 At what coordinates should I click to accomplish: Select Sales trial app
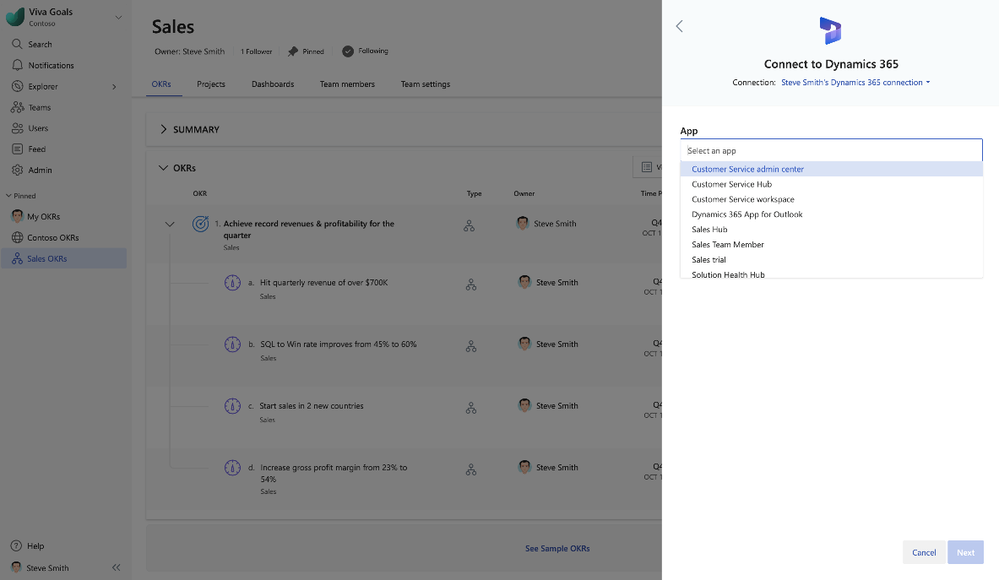coord(831,260)
